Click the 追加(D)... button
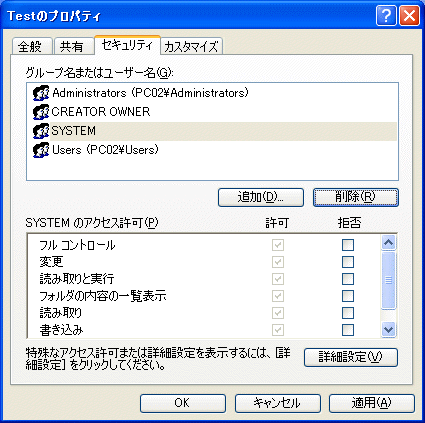 click(261, 197)
